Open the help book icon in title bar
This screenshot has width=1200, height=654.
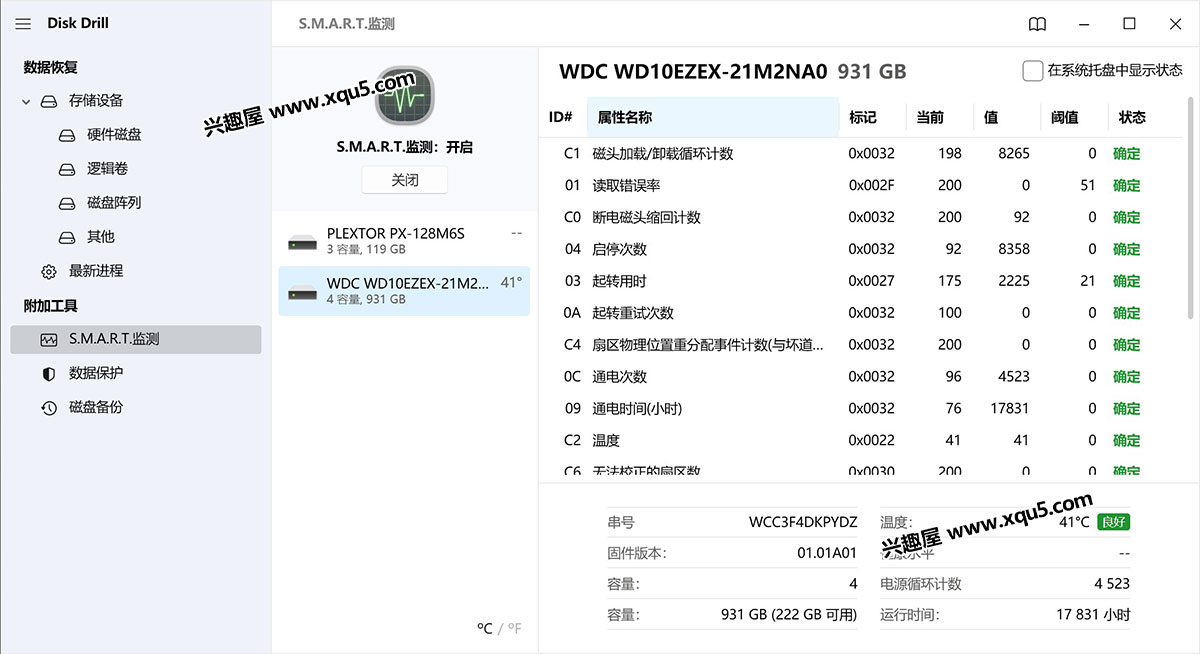tap(1038, 24)
